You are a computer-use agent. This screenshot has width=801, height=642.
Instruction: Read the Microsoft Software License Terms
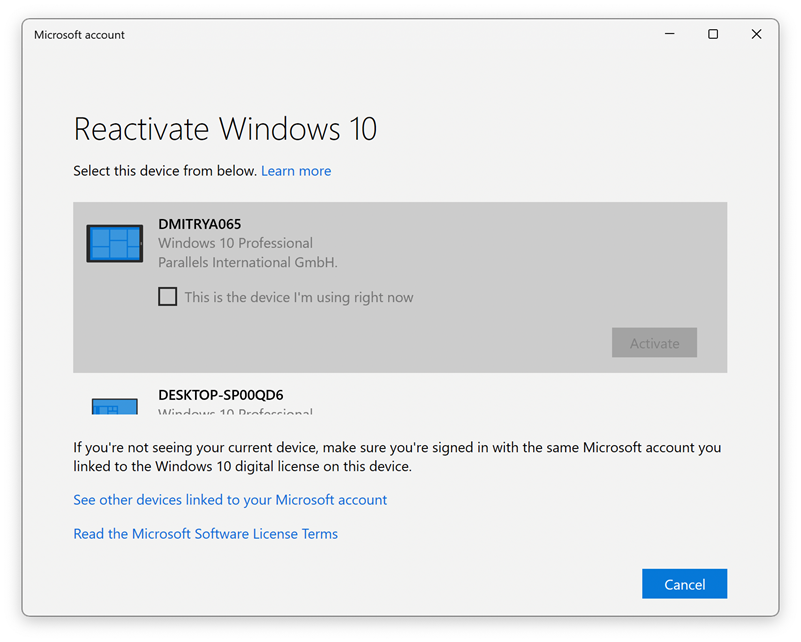205,534
